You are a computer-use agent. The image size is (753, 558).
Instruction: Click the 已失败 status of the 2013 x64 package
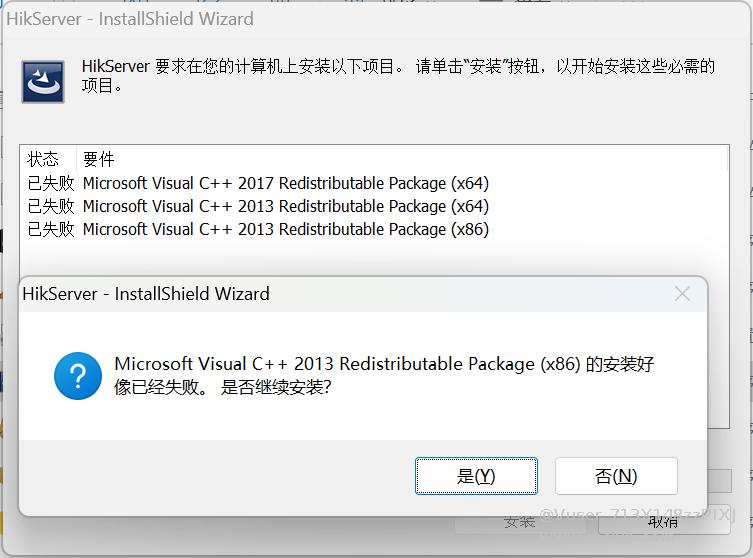(x=51, y=206)
